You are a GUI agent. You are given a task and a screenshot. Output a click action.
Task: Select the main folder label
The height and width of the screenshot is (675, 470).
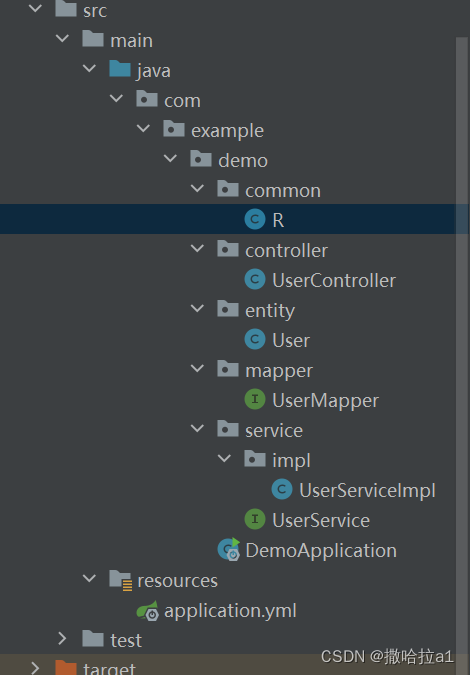[x=132, y=40]
